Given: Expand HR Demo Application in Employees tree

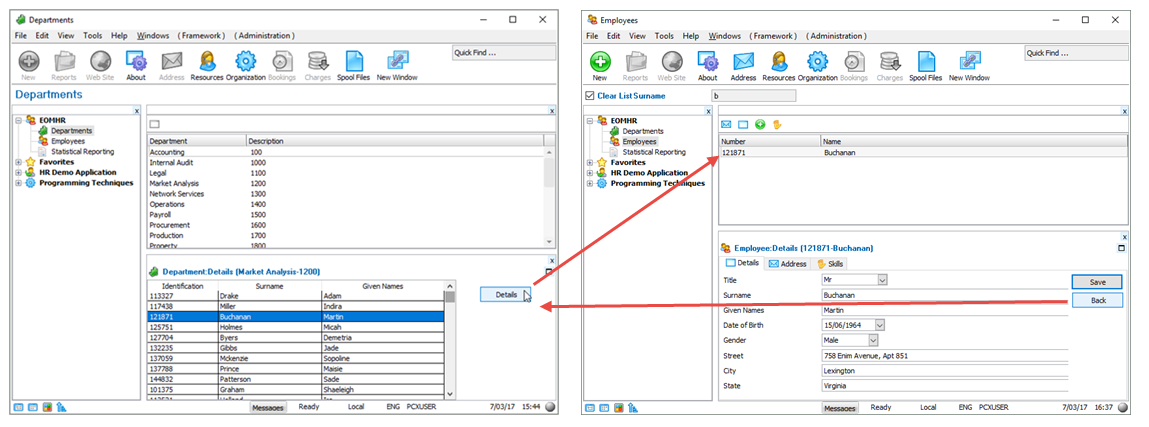Looking at the screenshot, I should point(591,173).
